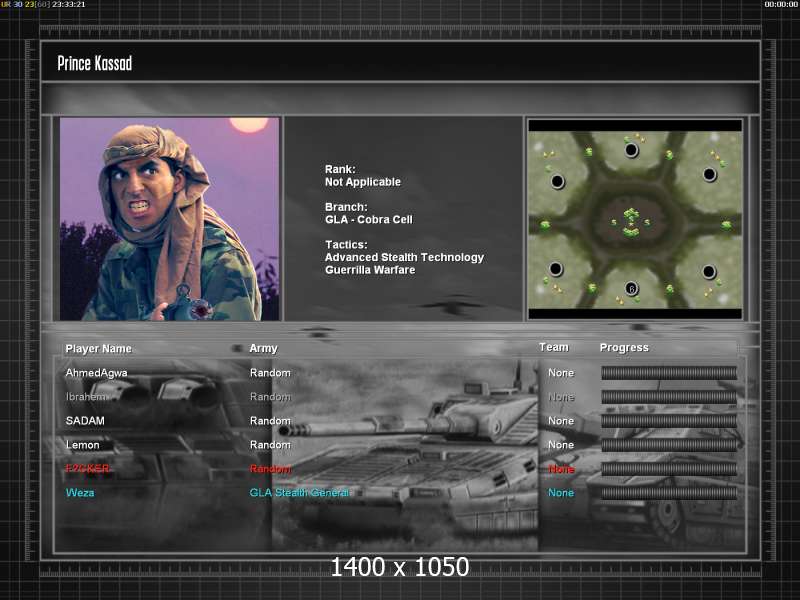800x600 pixels.
Task: Click SADAM's Random army entry
Action: (270, 421)
